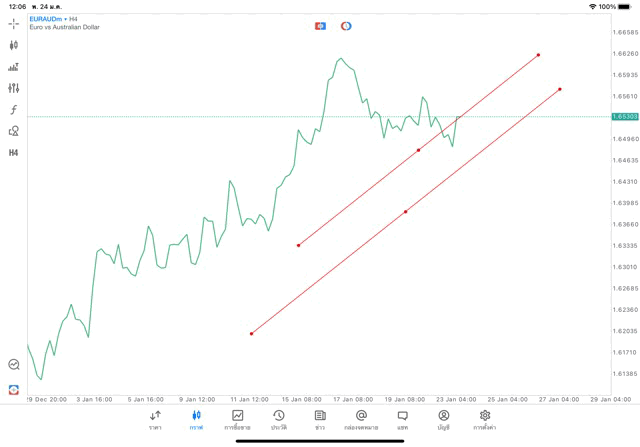Tap the blue-red trade icon in sidebar
Viewport: 640px width, 447px height.
coord(14,389)
